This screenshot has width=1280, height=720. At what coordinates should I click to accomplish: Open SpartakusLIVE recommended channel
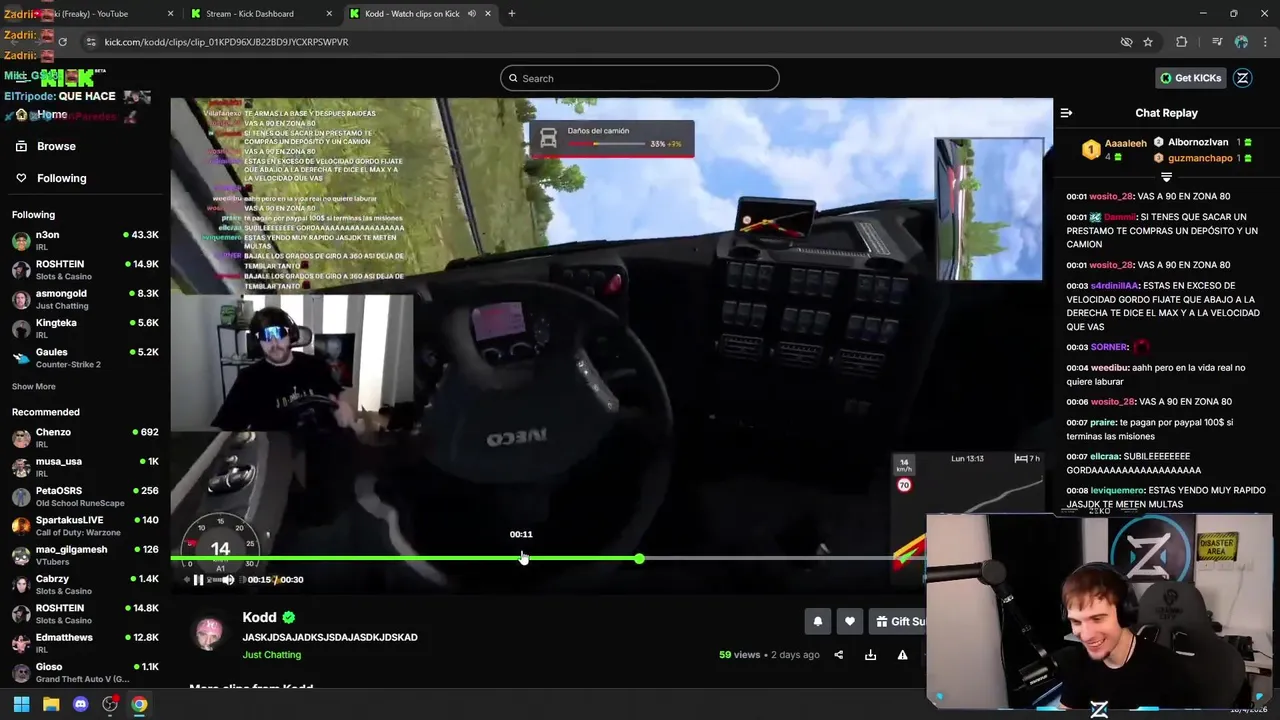(x=85, y=526)
